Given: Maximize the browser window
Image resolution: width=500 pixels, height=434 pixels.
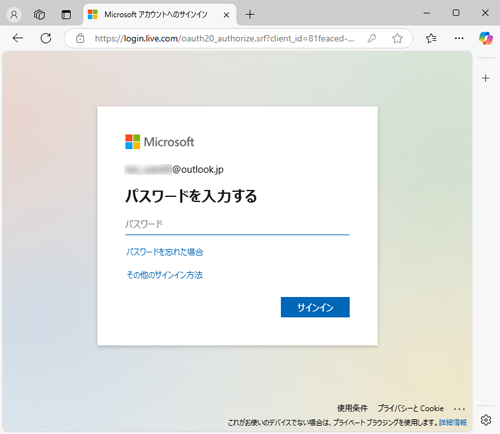Looking at the screenshot, I should (456, 13).
